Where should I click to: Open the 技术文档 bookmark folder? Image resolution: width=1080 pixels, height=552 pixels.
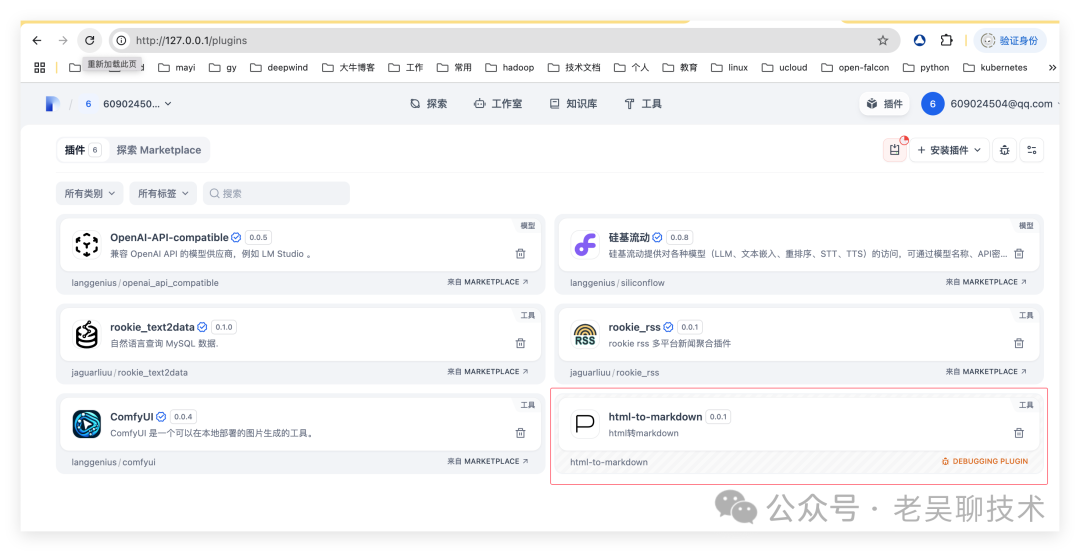(574, 68)
